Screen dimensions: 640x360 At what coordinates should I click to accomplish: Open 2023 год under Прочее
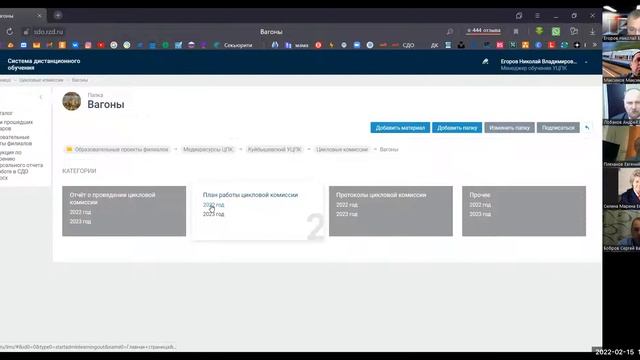point(480,214)
